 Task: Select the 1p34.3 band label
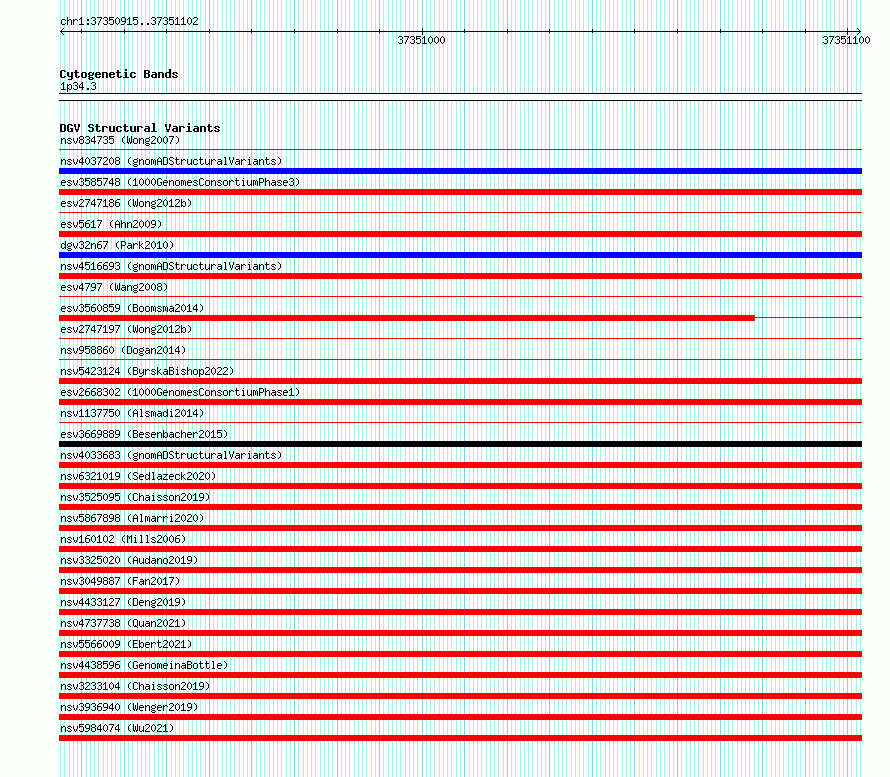tap(78, 87)
